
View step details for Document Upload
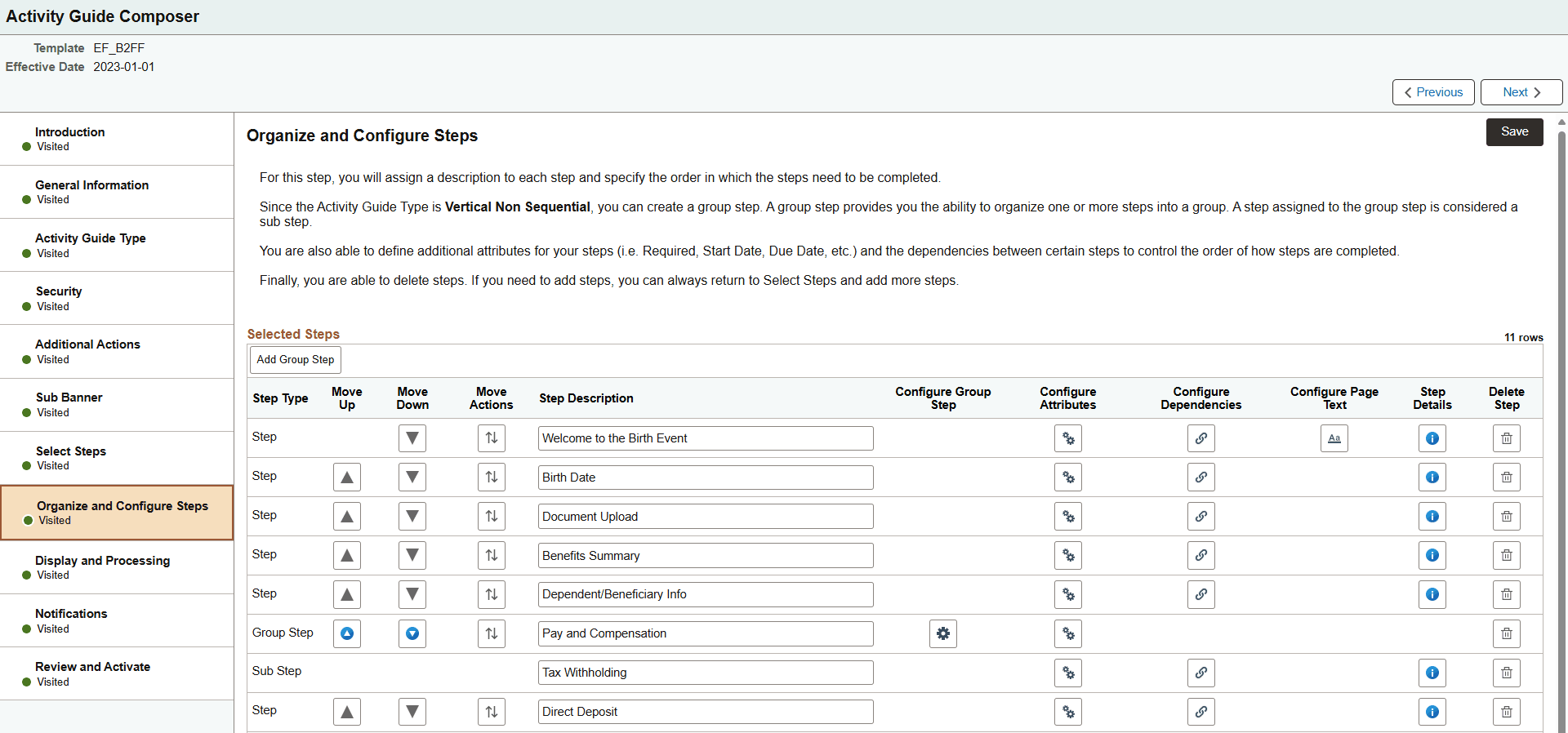click(1432, 517)
